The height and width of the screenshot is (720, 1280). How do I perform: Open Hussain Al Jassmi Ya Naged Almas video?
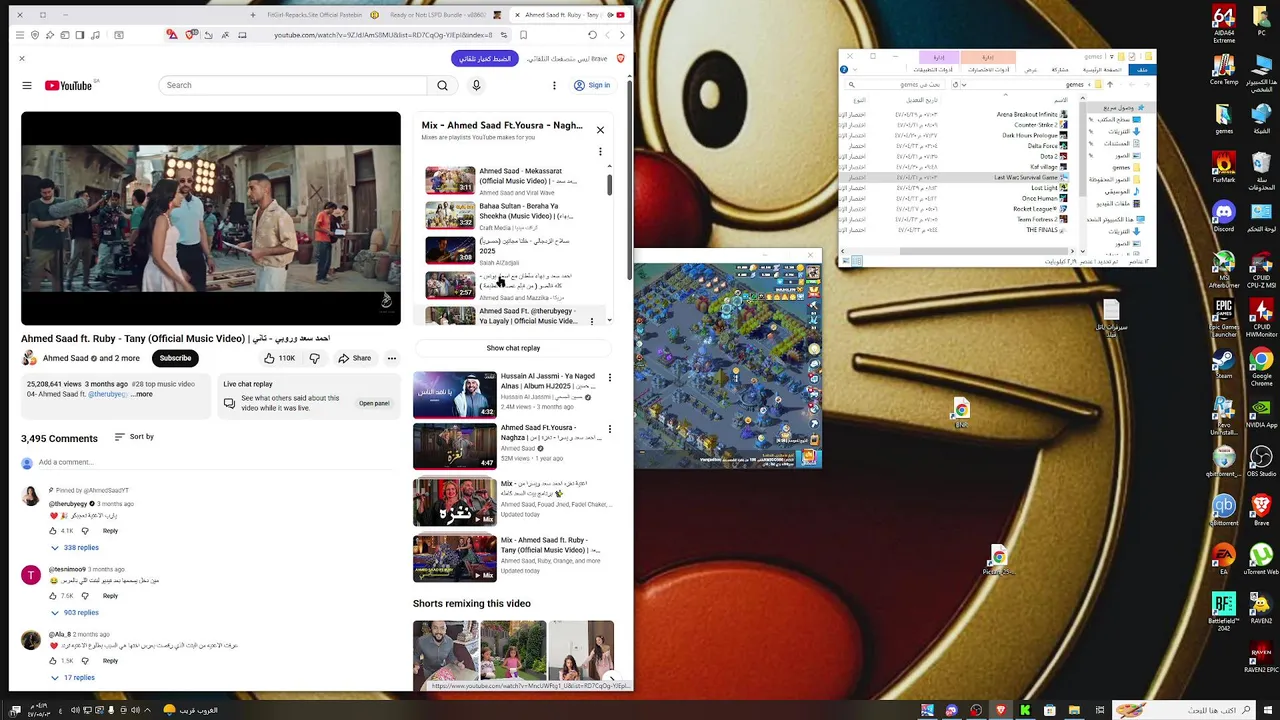[x=506, y=393]
